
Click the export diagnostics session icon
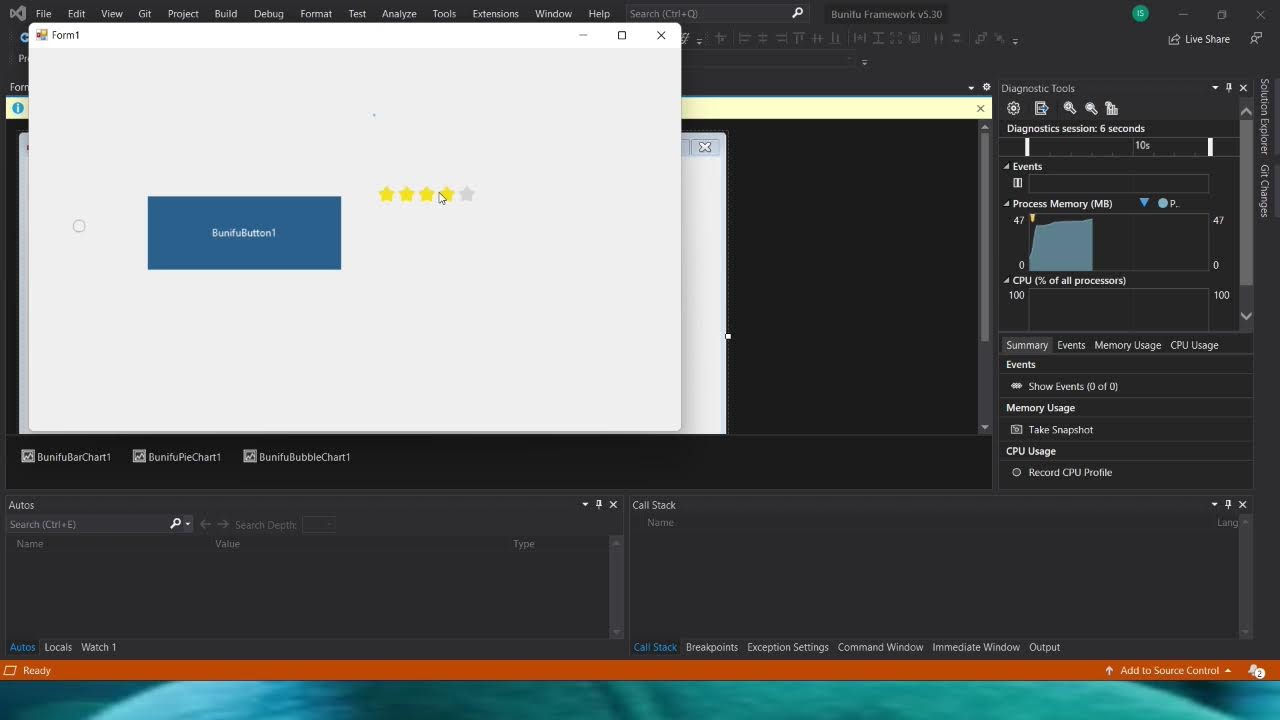(x=1041, y=108)
